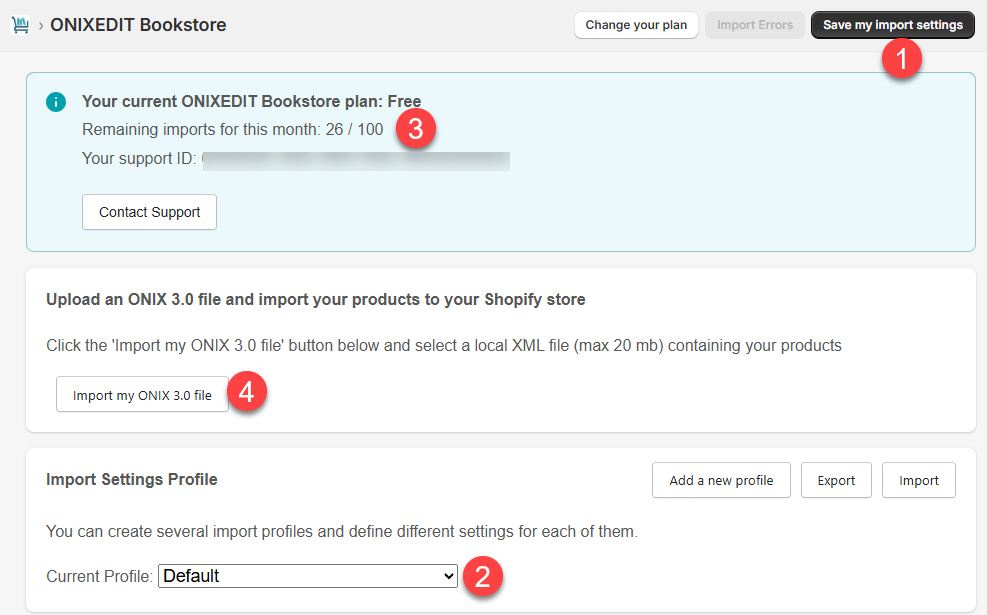This screenshot has width=987, height=615.
Task: Click the Change your plan button
Action: pos(636,25)
